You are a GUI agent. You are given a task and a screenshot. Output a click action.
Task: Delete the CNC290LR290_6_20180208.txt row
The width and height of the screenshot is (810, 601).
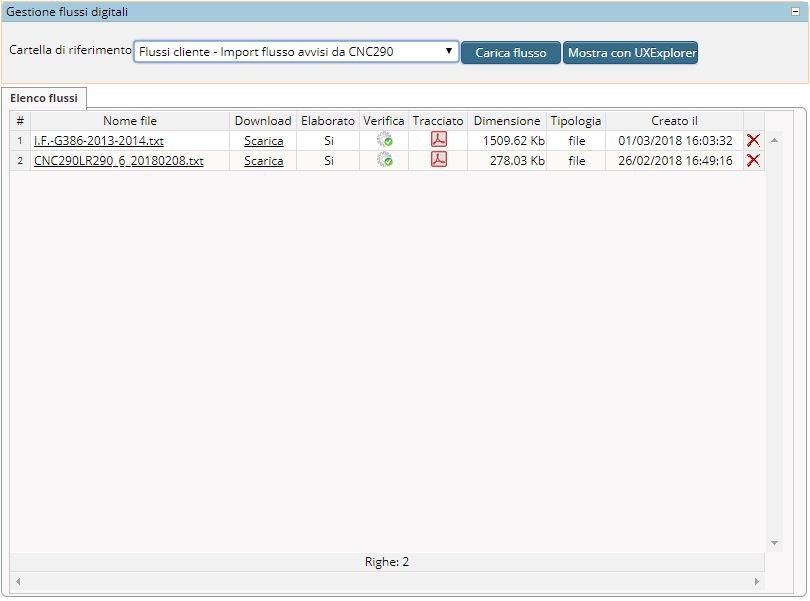[753, 160]
